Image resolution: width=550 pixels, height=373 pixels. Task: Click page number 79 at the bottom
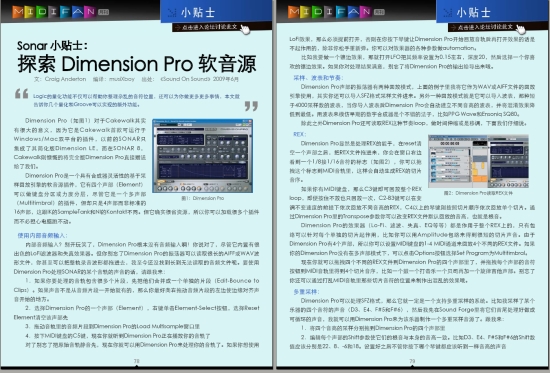click(412, 361)
